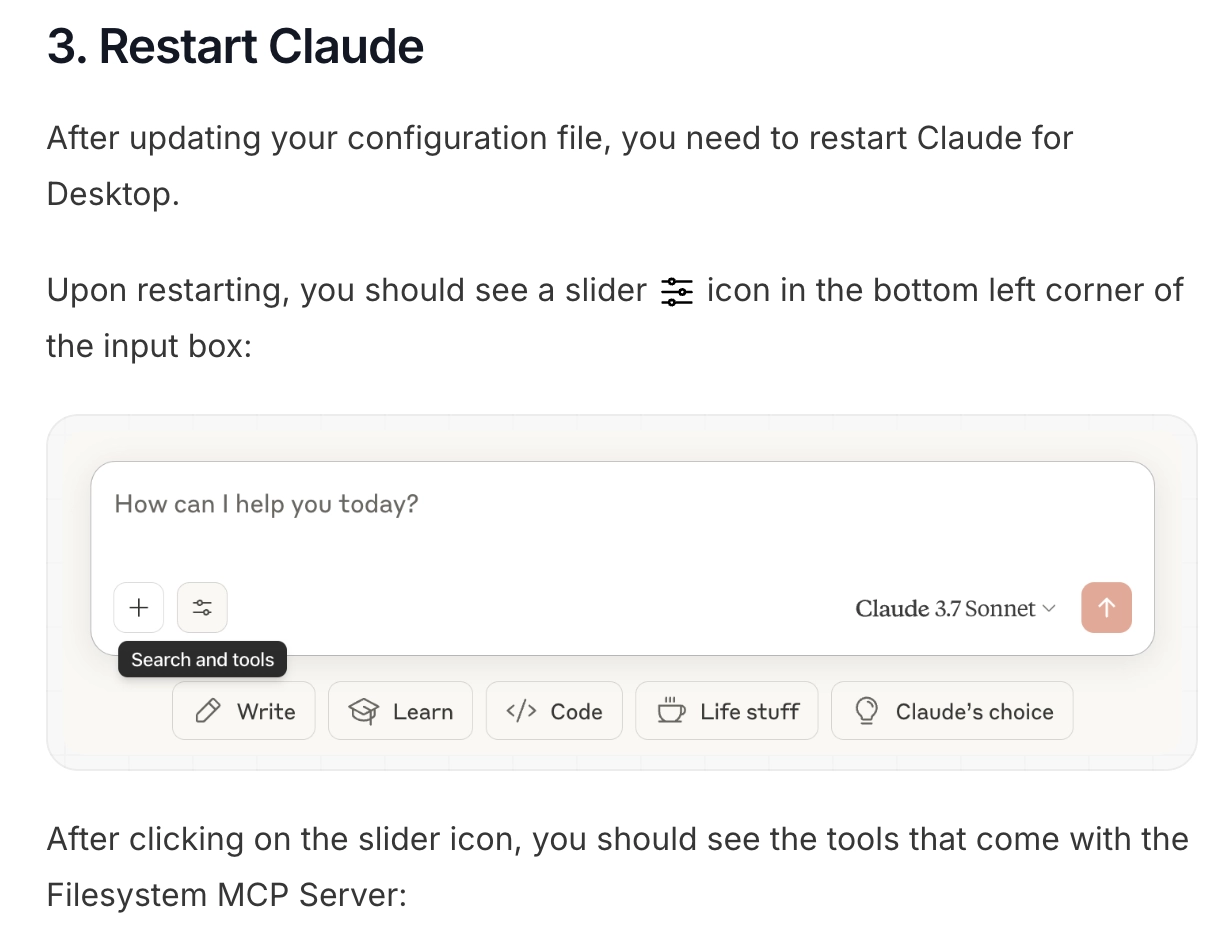The image size is (1222, 926).
Task: Click the lightbulb Claude's choice icon
Action: (867, 711)
